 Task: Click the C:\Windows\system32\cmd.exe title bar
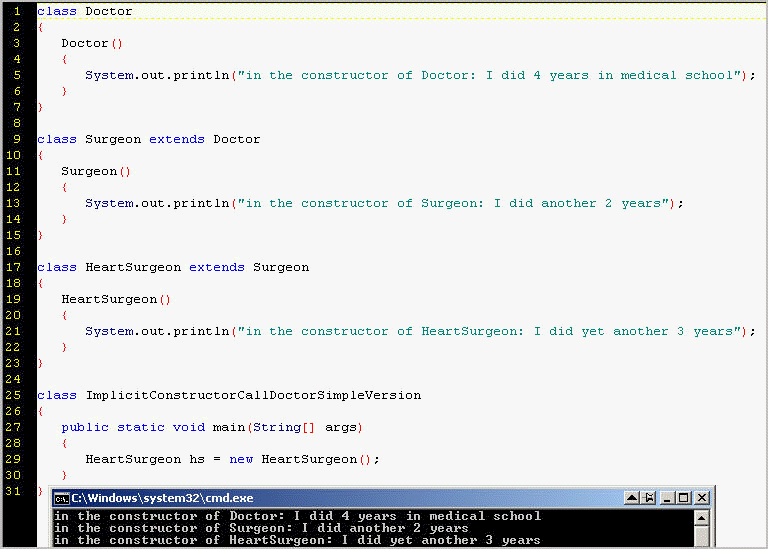click(383, 498)
